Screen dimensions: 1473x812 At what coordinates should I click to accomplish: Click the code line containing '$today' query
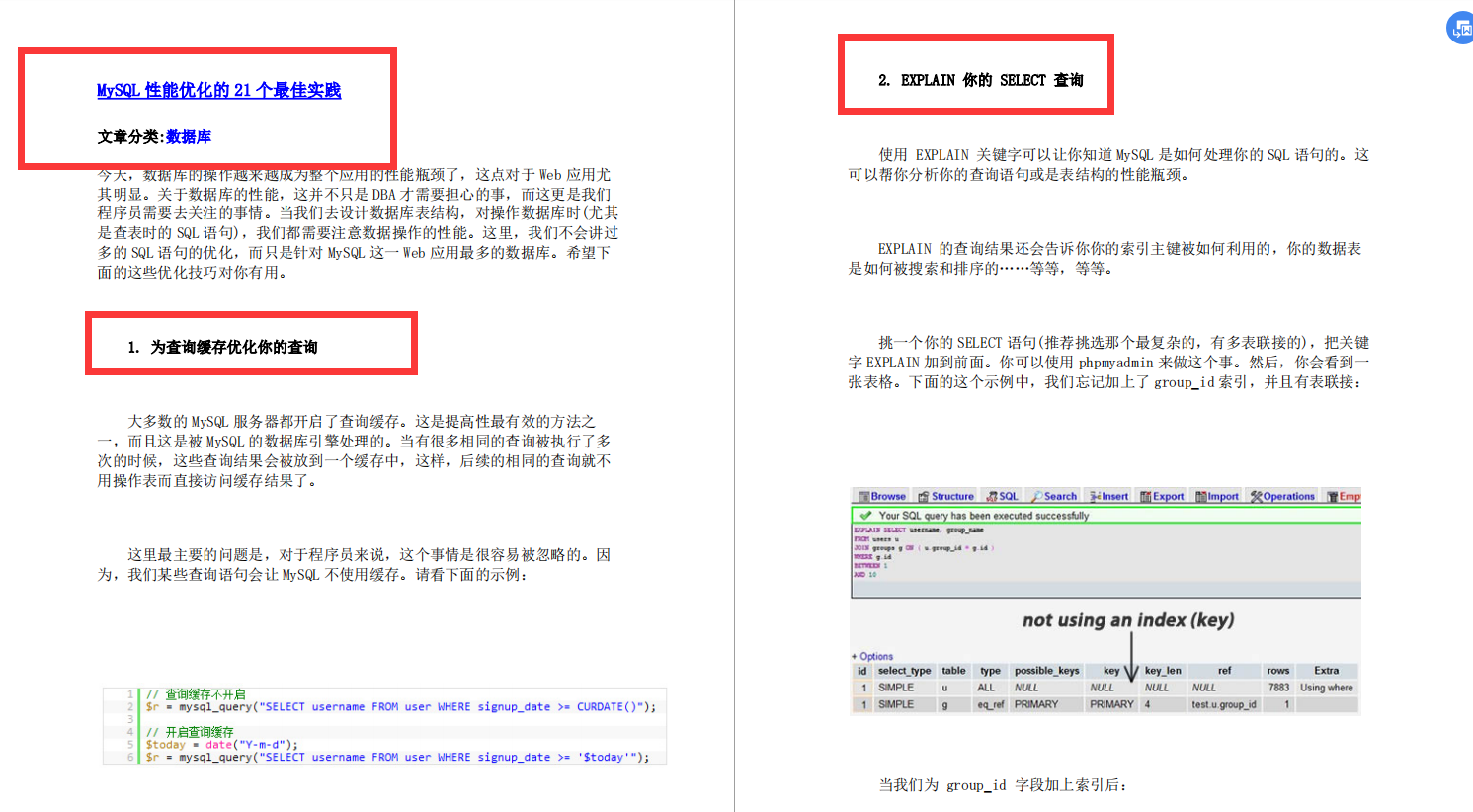[x=397, y=758]
